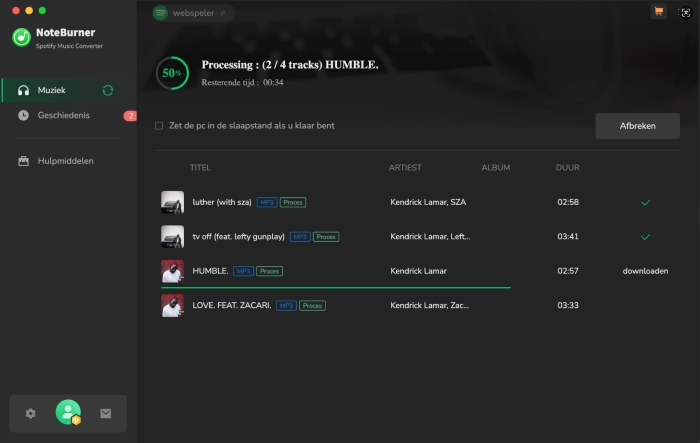Click duration 02:58
The height and width of the screenshot is (443, 700).
click(568, 202)
